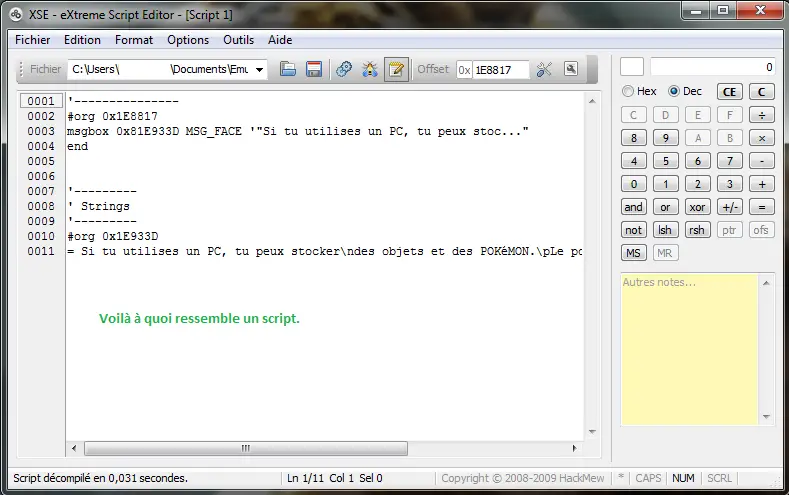This screenshot has width=789, height=495.
Task: Click the minus button on calculator
Action: click(762, 161)
